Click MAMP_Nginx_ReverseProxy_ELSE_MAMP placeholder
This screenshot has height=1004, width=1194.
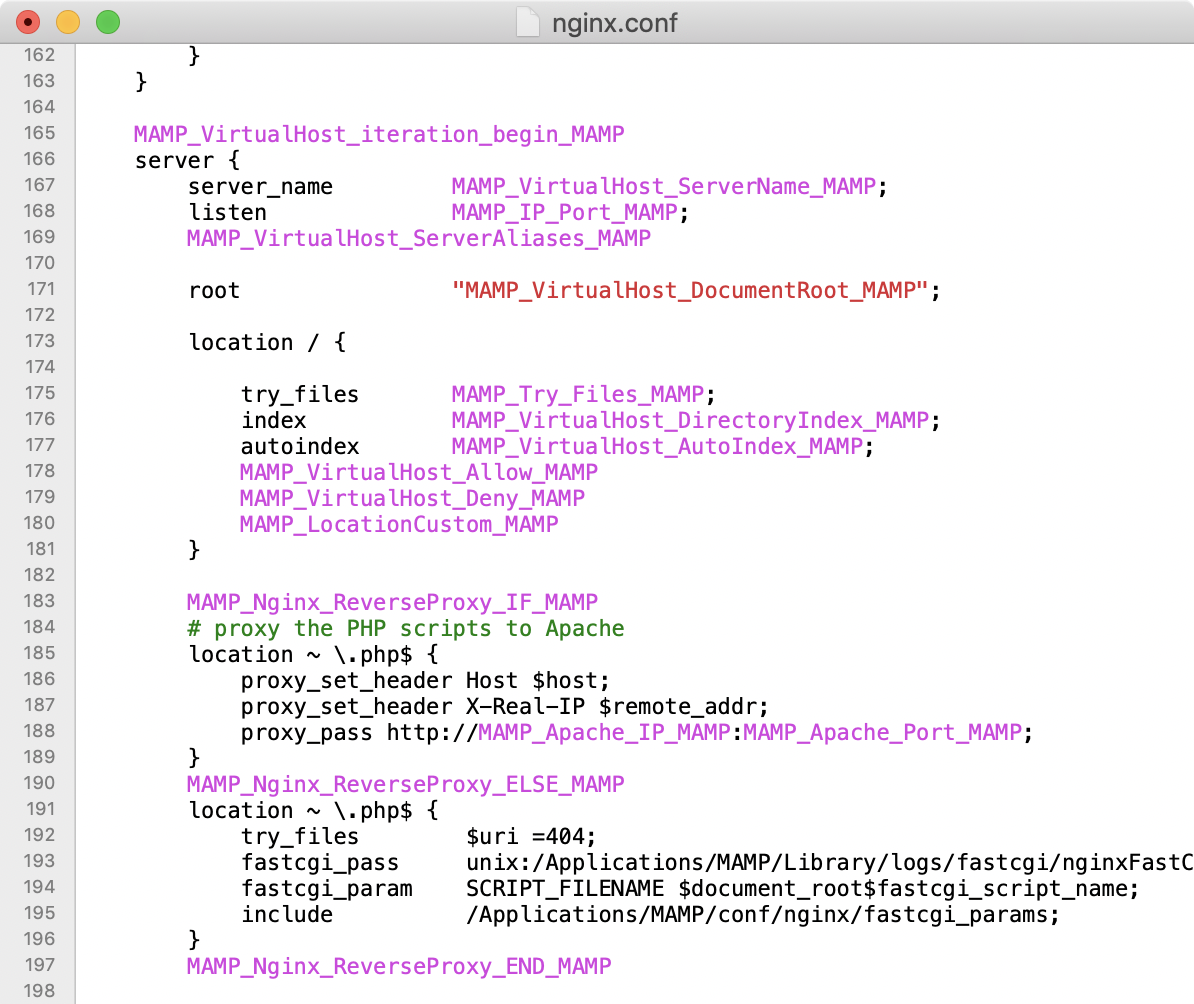[406, 784]
